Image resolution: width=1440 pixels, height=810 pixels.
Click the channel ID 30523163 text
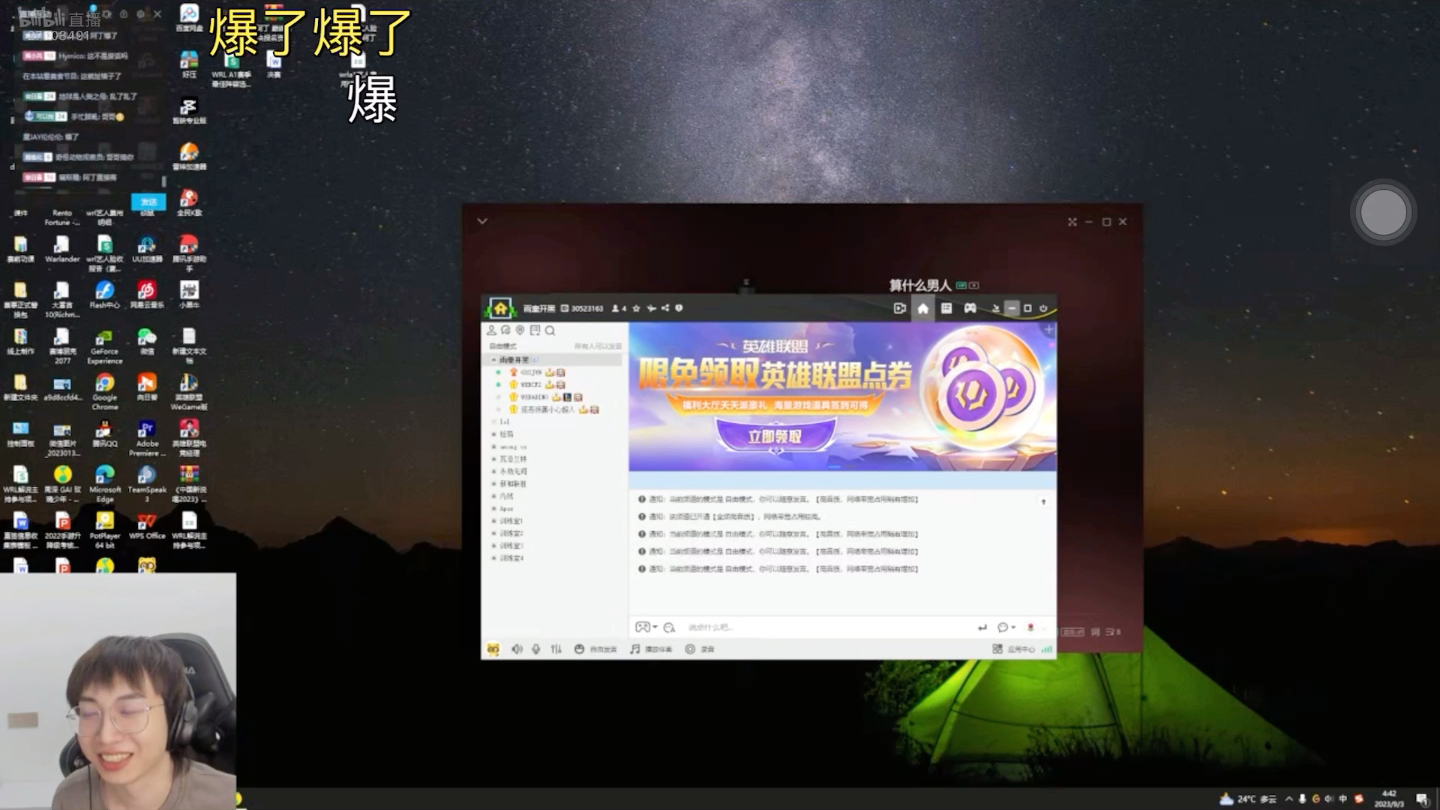pos(586,308)
